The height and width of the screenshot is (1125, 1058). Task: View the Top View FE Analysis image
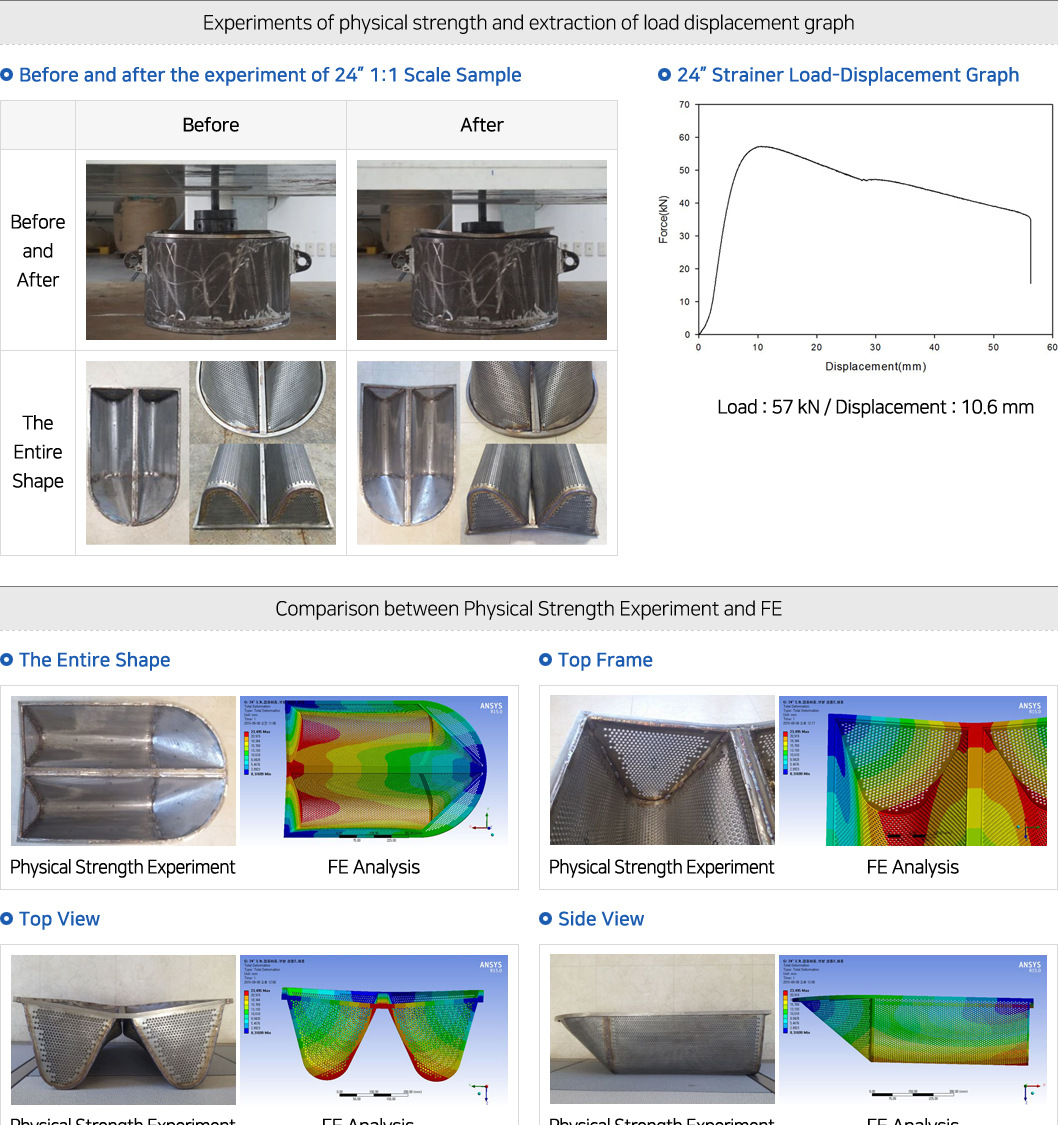tap(374, 1030)
